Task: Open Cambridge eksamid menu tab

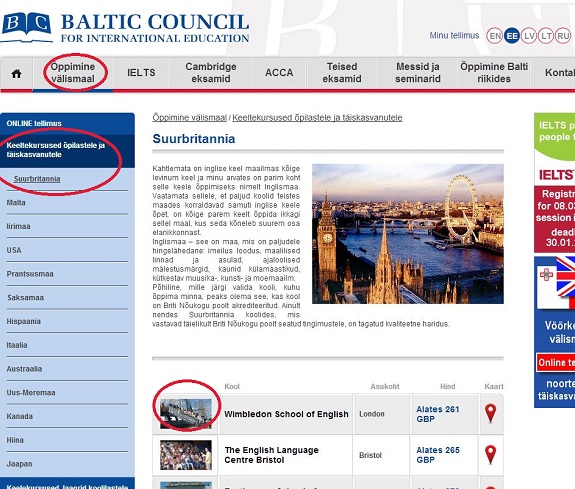Action: point(210,73)
